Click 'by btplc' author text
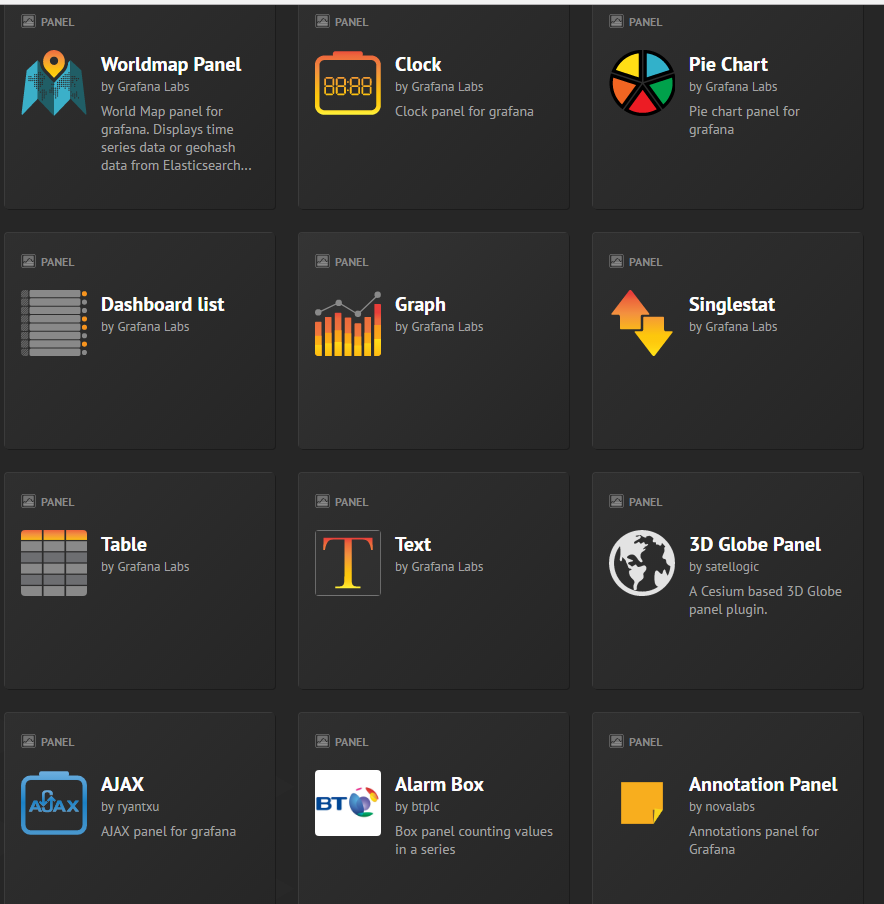The height and width of the screenshot is (904, 884). tap(417, 807)
